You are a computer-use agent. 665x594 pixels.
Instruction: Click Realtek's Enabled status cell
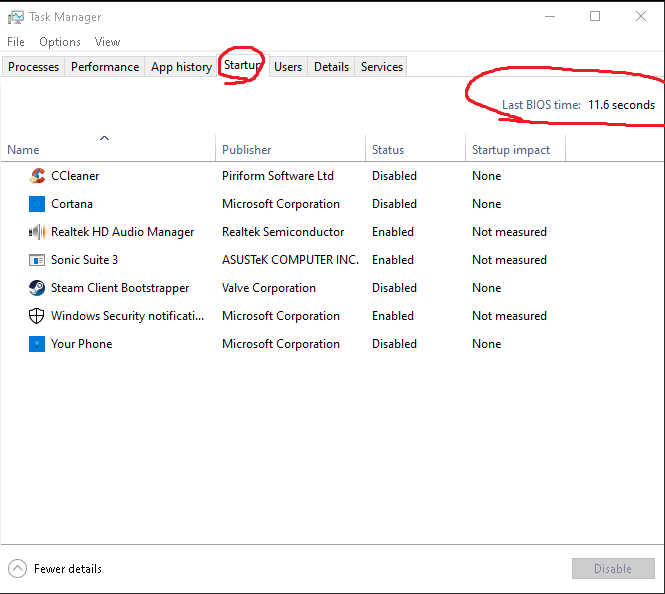393,232
